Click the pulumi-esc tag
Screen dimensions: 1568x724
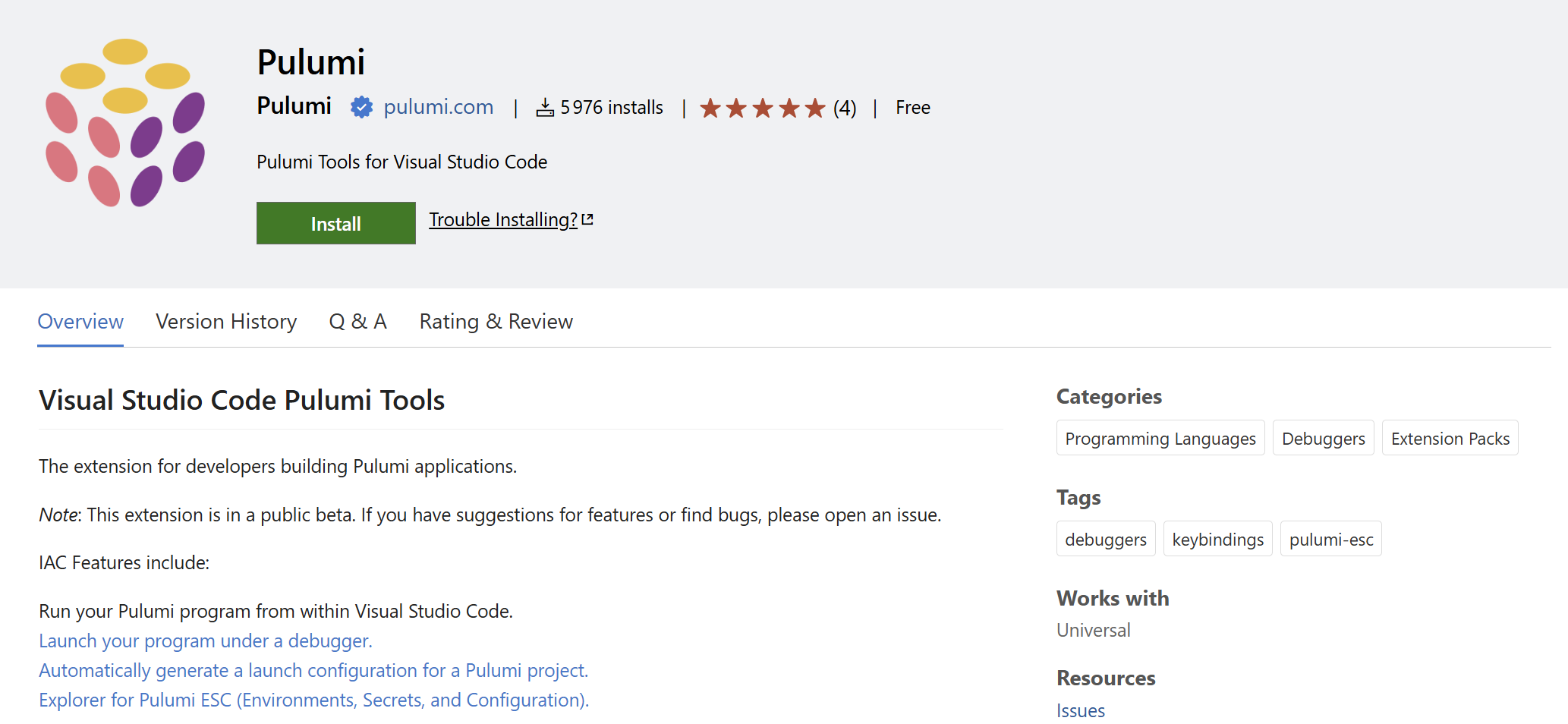click(1330, 539)
